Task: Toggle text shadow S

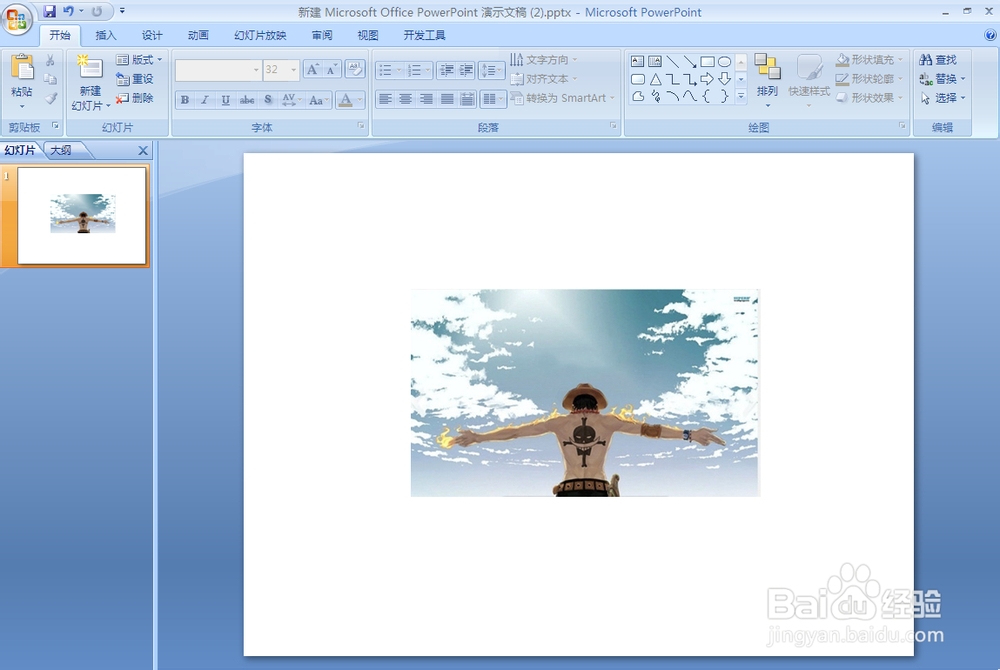Action: pyautogui.click(x=268, y=99)
